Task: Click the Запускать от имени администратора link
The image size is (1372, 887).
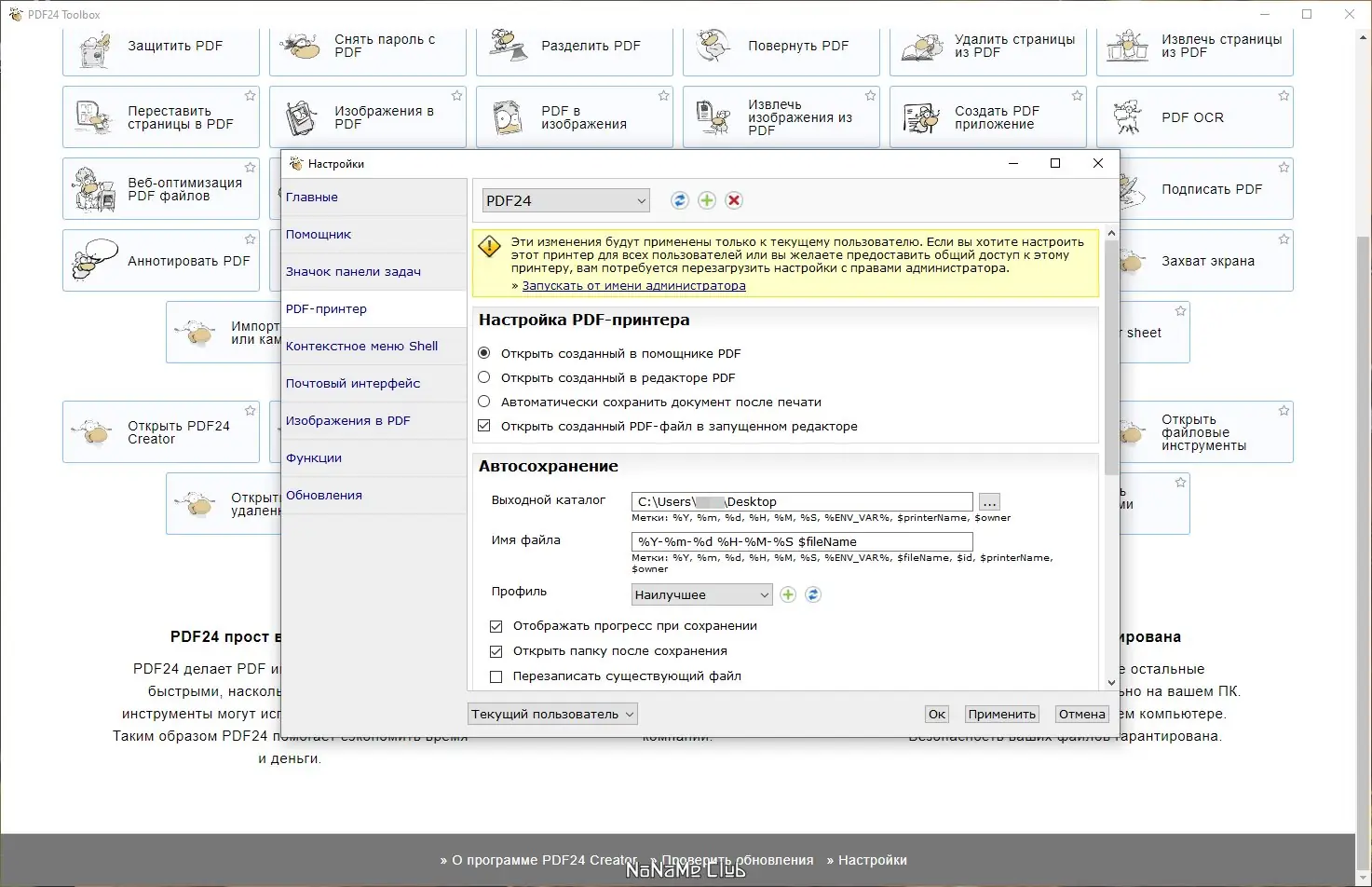Action: pos(633,286)
